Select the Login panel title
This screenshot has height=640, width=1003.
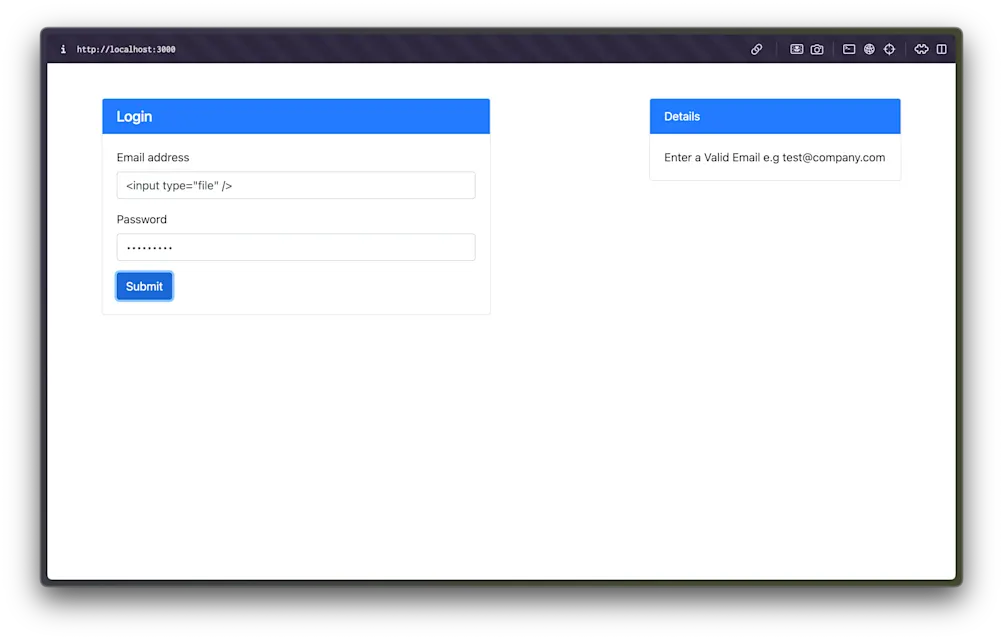[134, 116]
